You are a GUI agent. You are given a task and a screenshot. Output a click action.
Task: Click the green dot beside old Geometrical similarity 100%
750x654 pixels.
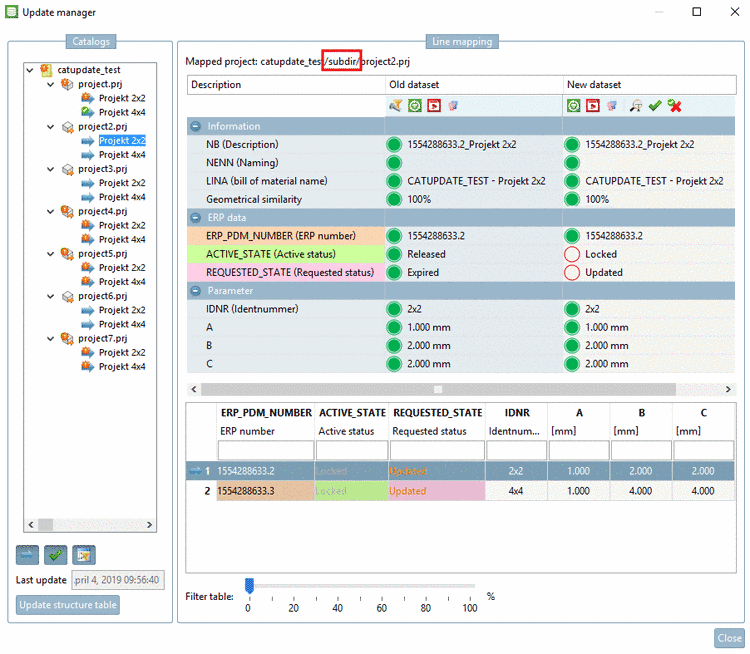click(394, 200)
